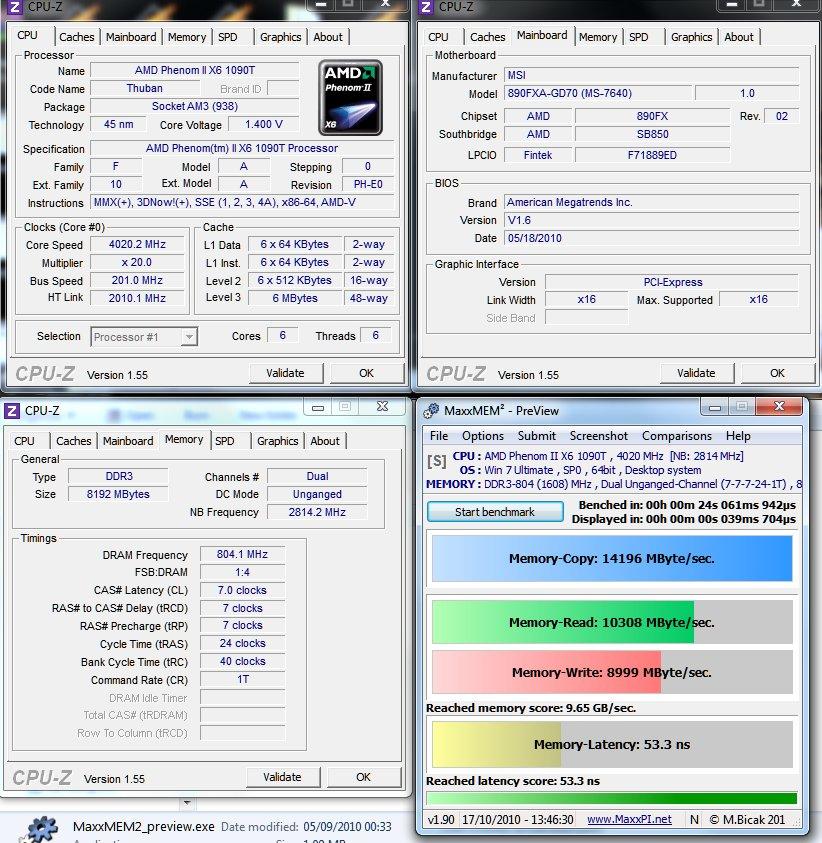Click OK in the Memory window
This screenshot has width=822, height=843.
pos(363,777)
